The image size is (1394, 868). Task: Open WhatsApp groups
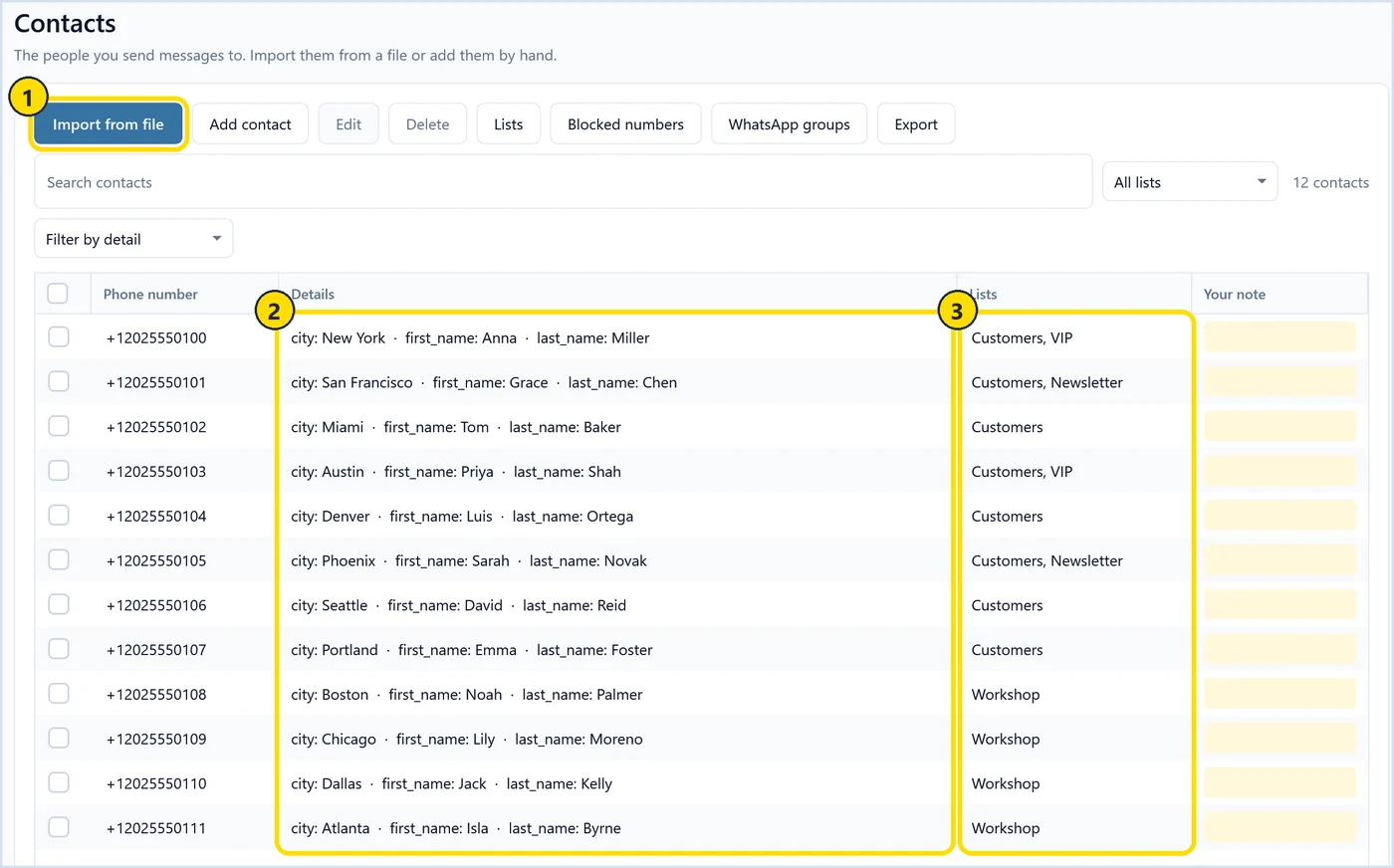789,124
